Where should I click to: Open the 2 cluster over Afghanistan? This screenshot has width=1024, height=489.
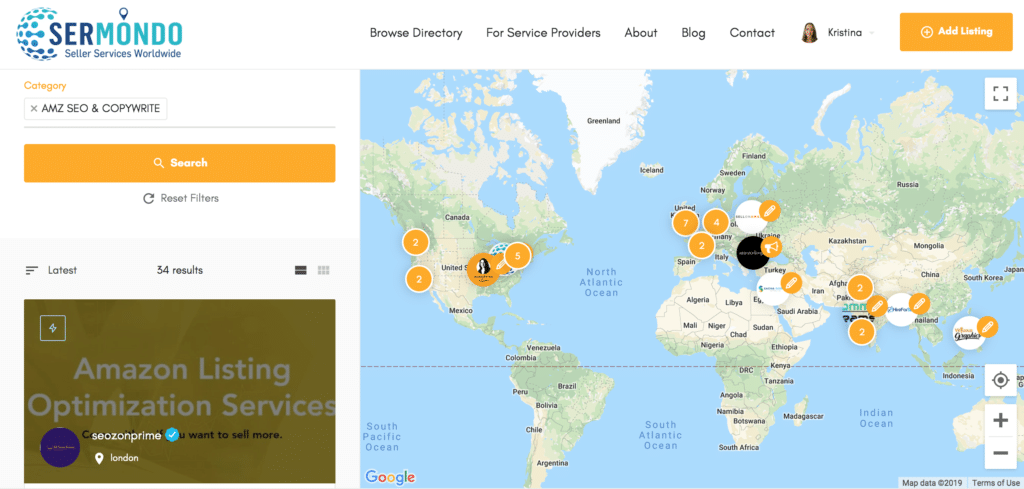pyautogui.click(x=860, y=287)
